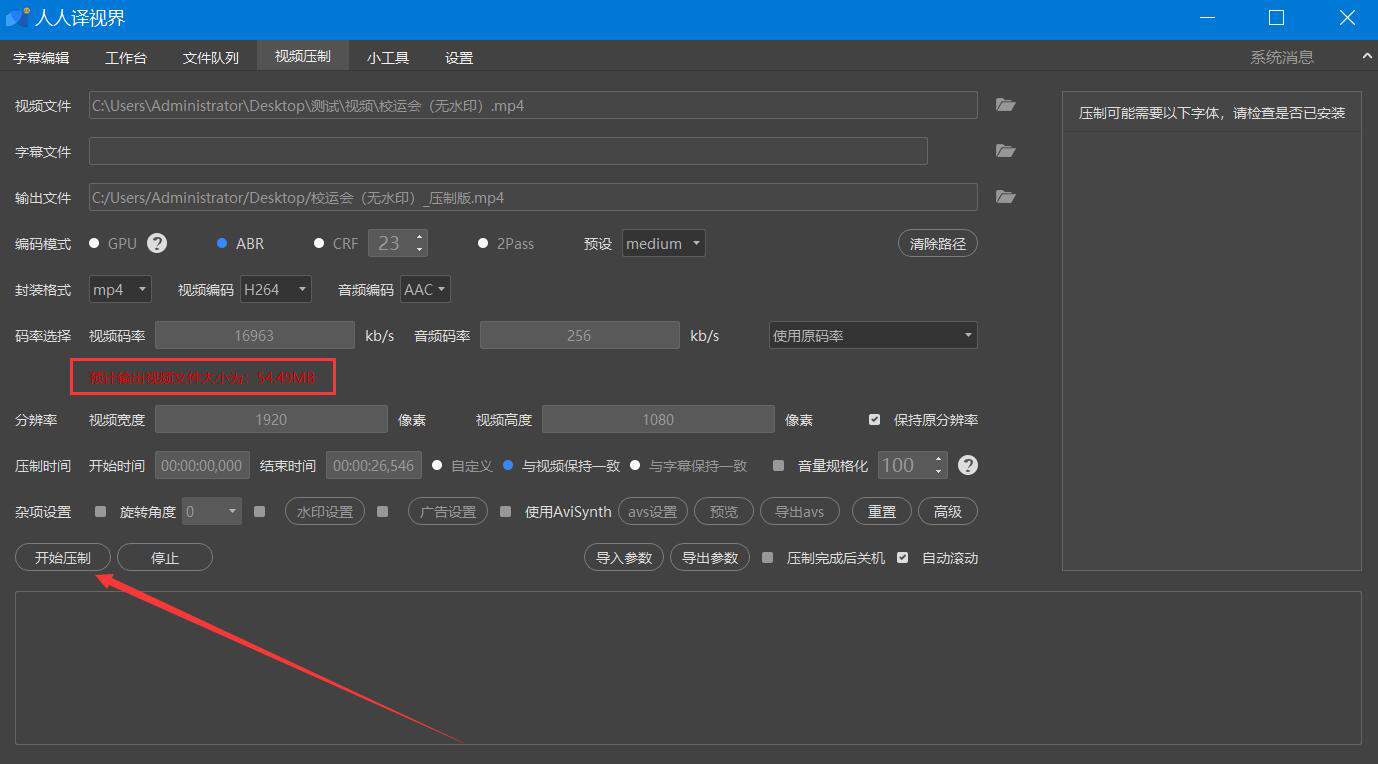The width and height of the screenshot is (1378, 764).
Task: Open the 预设 medium dropdown
Action: (664, 243)
